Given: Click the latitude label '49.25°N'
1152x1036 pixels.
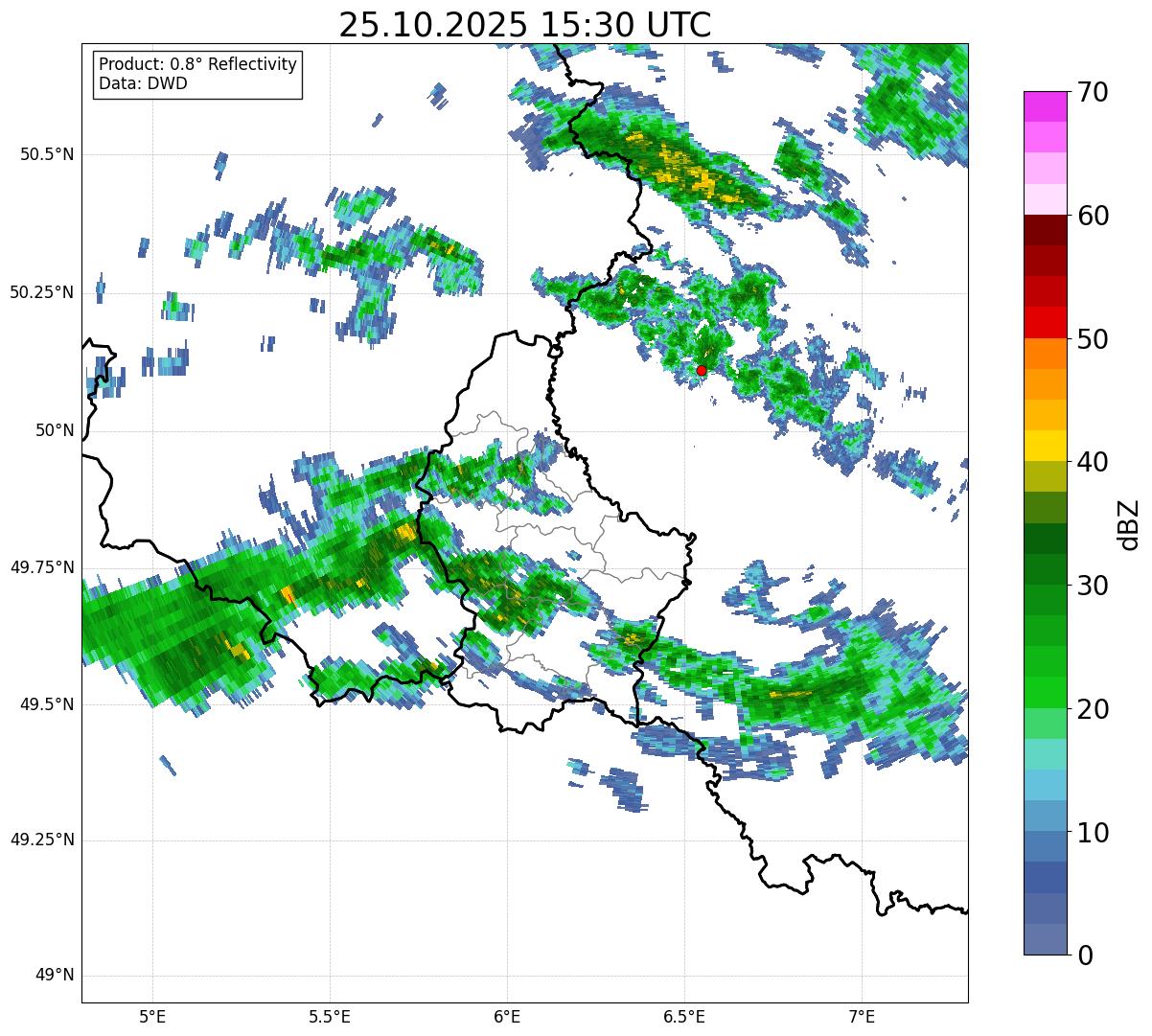Looking at the screenshot, I should tap(42, 840).
